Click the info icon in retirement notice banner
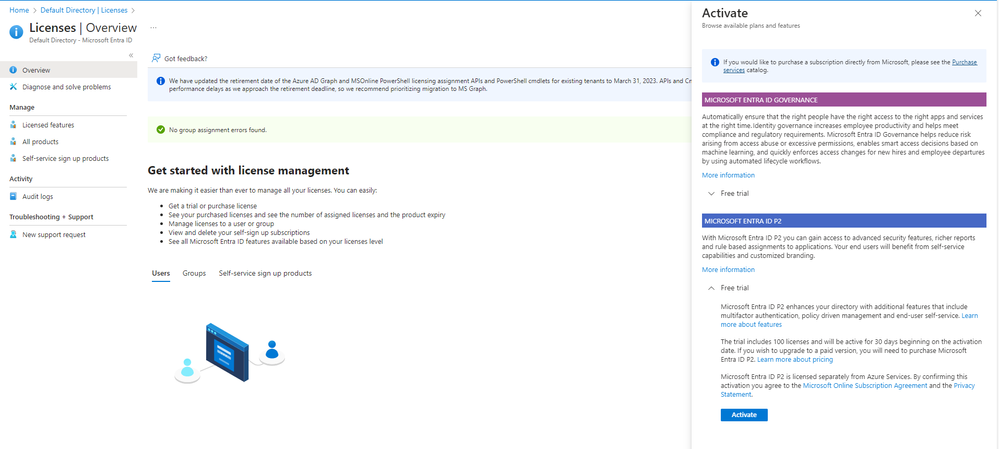999x449 pixels. [x=160, y=82]
